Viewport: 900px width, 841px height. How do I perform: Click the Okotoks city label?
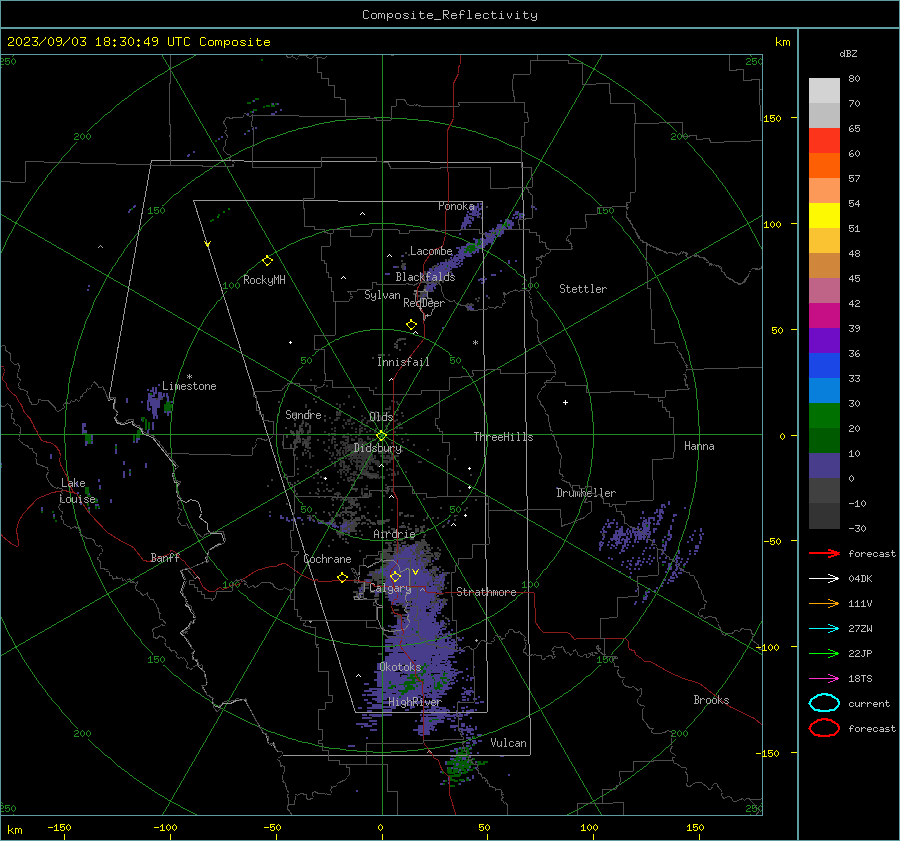pyautogui.click(x=399, y=667)
